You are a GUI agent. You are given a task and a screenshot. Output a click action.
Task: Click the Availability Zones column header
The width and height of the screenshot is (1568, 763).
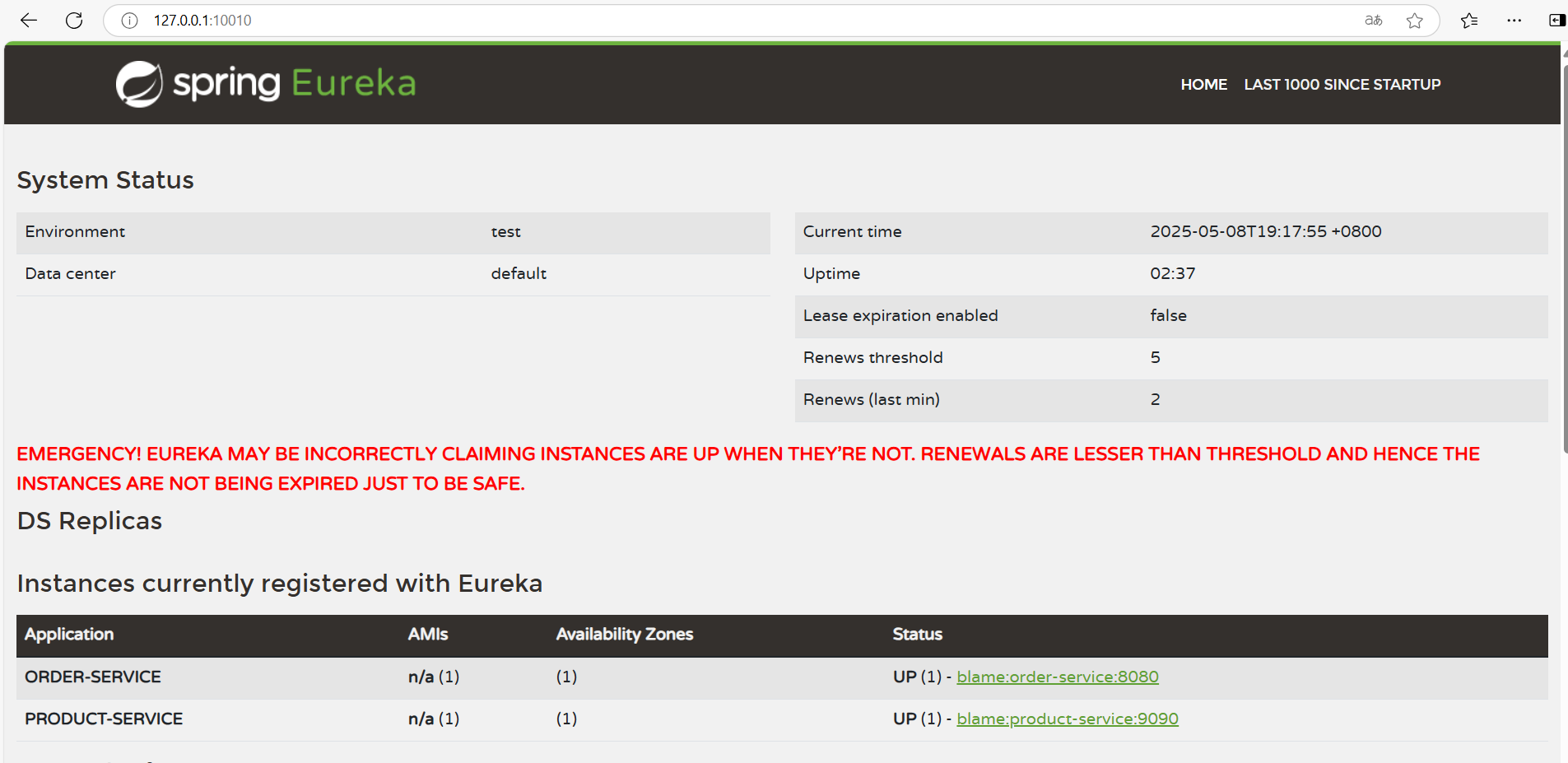point(625,635)
